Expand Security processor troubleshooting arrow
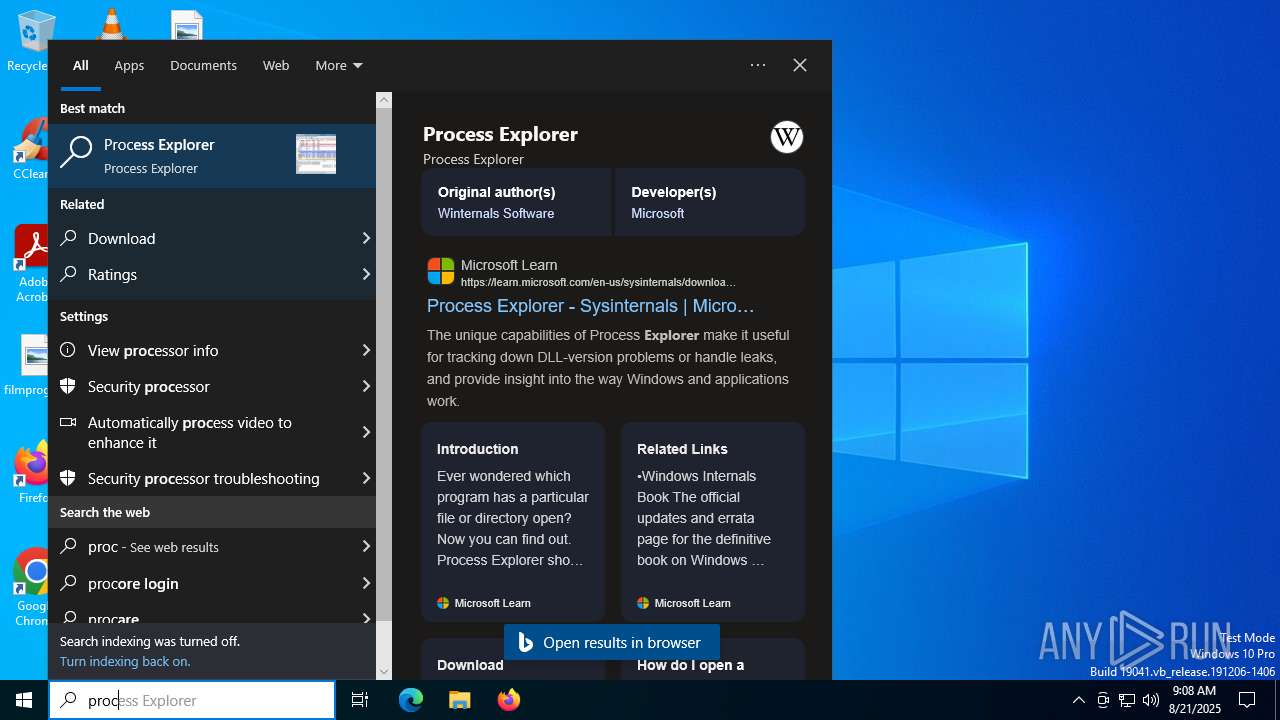The image size is (1280, 720). click(365, 478)
